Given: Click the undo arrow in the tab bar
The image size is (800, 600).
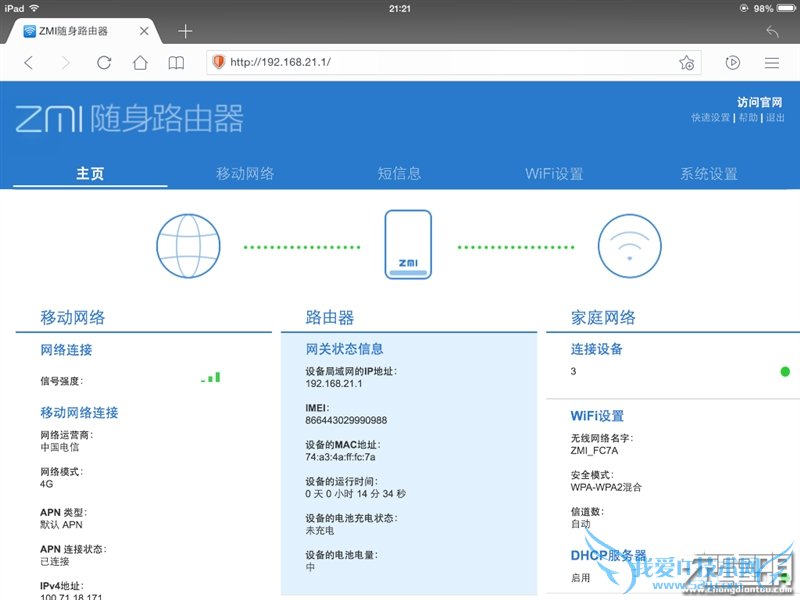Looking at the screenshot, I should pos(772,31).
